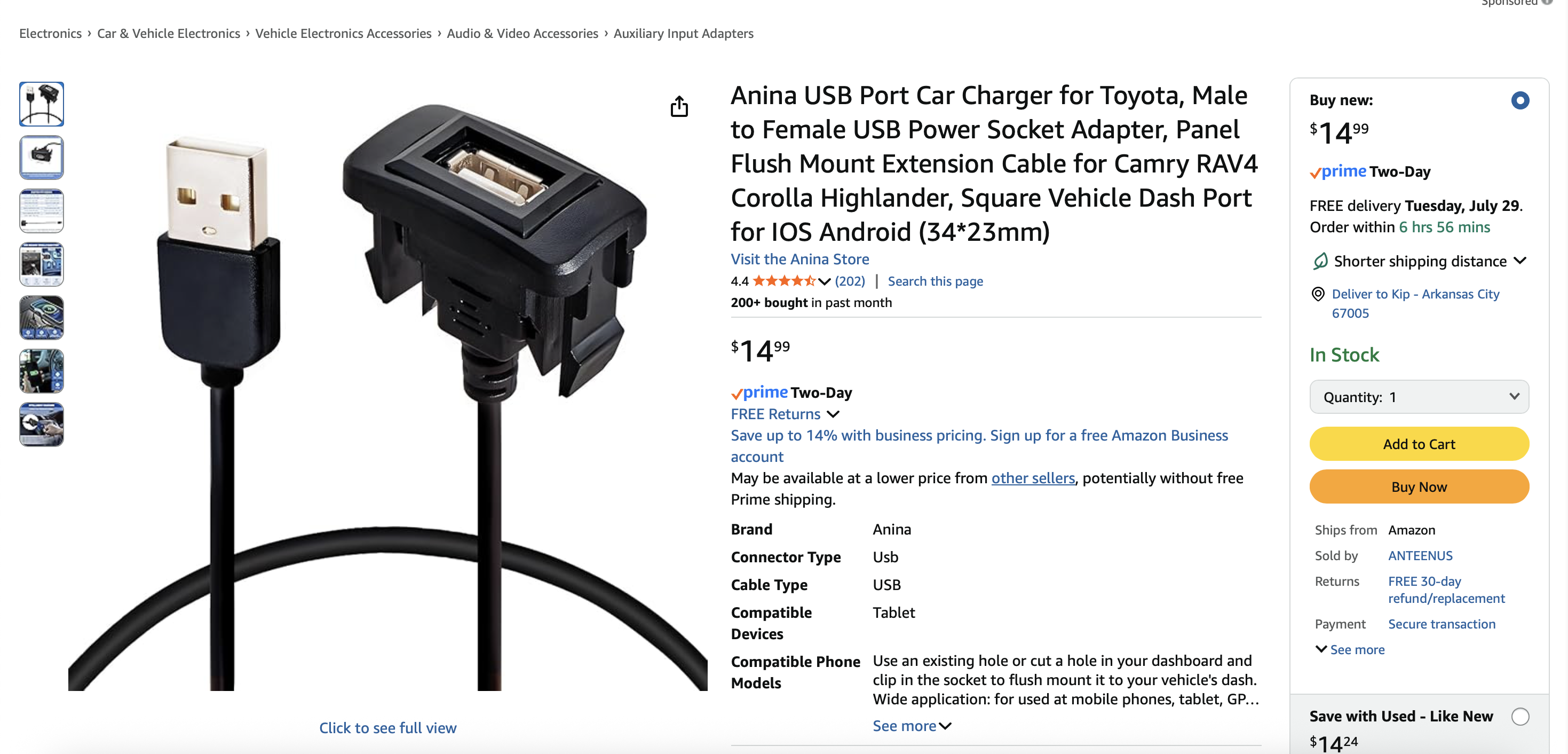Image resolution: width=1568 pixels, height=754 pixels.
Task: Open Car & Vehicle Electronics breadcrumb
Action: click(x=169, y=34)
